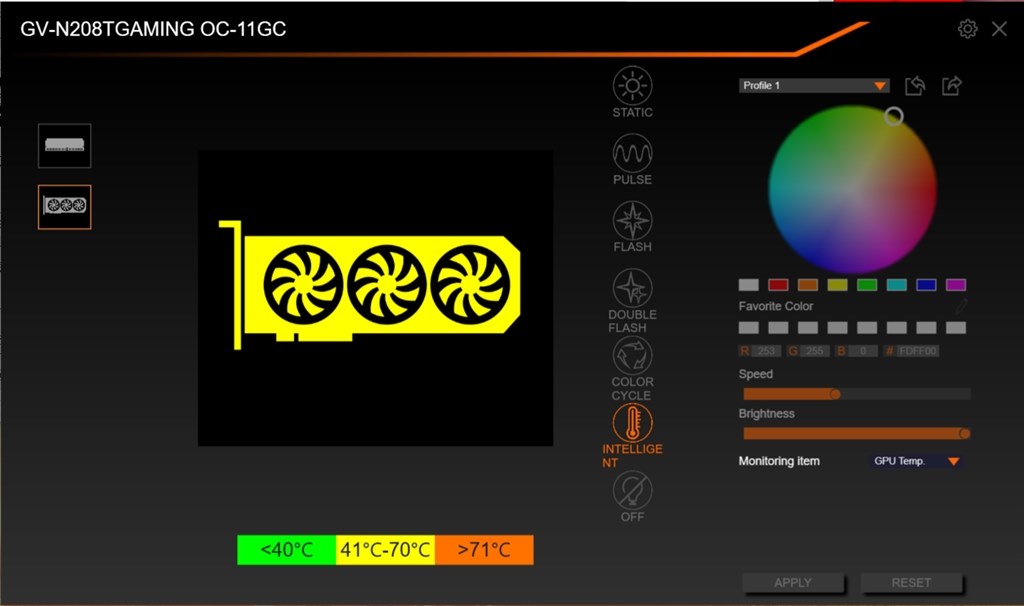Click the Favorite Color label
This screenshot has height=606, width=1024.
(776, 306)
